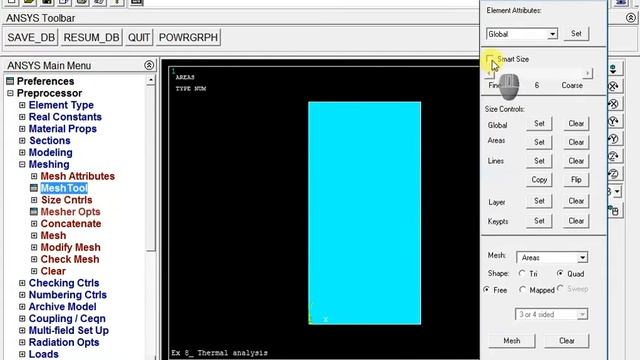Click Smart Size slider right arrow
The image size is (640, 360).
pyautogui.click(x=587, y=73)
